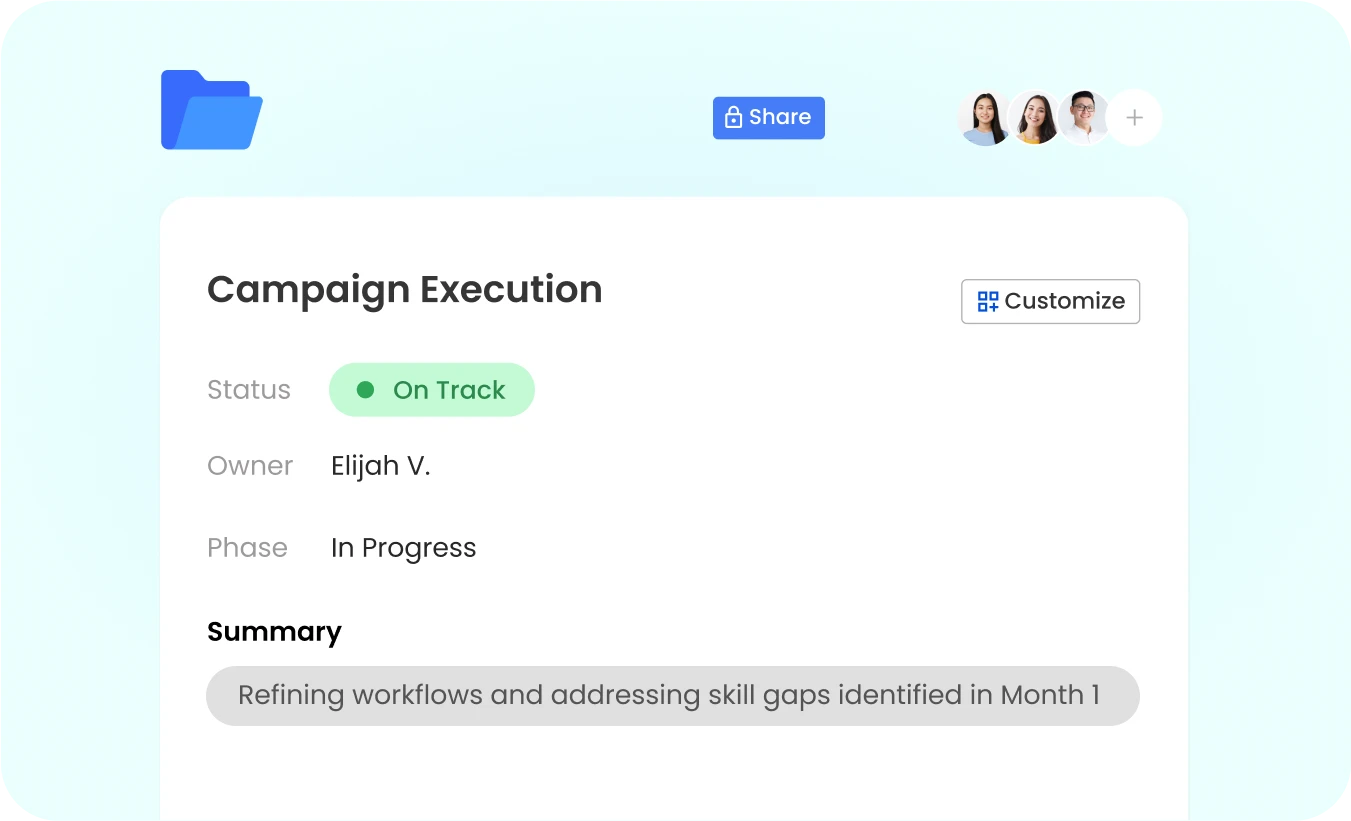This screenshot has width=1351, height=821.
Task: Select the avatar of man with glasses
Action: 1082,118
